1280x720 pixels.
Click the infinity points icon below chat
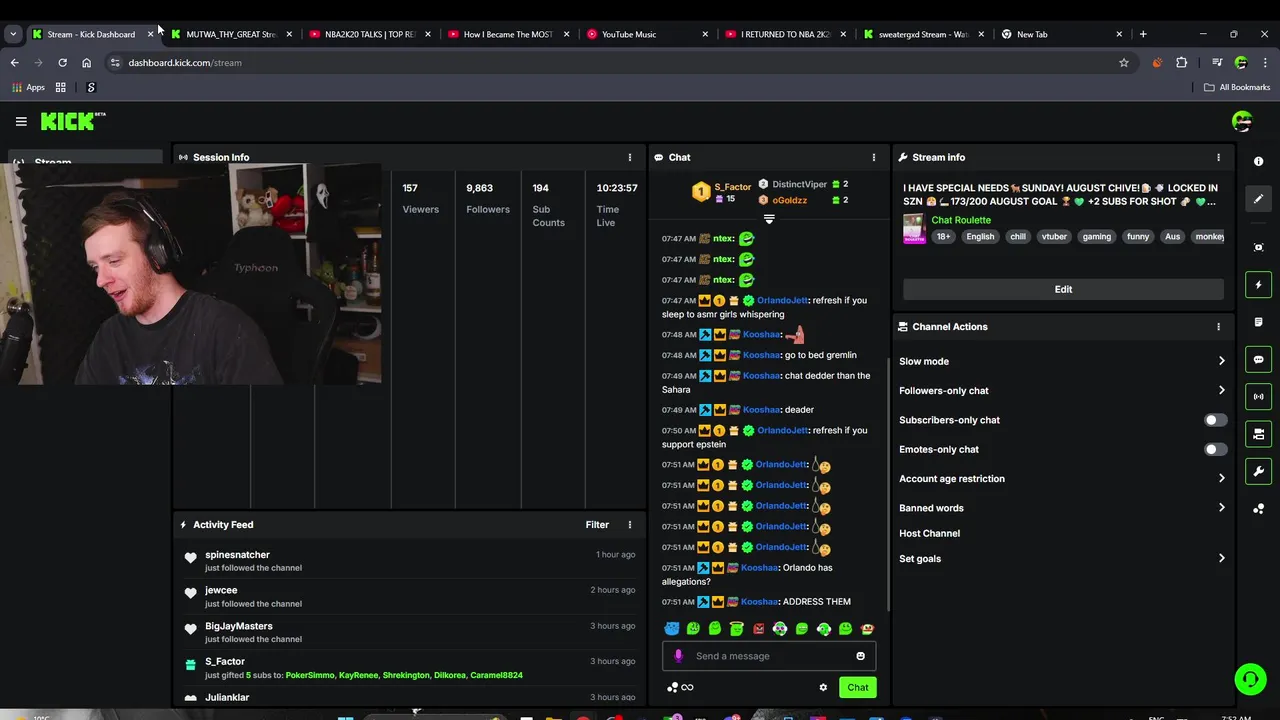click(x=687, y=687)
